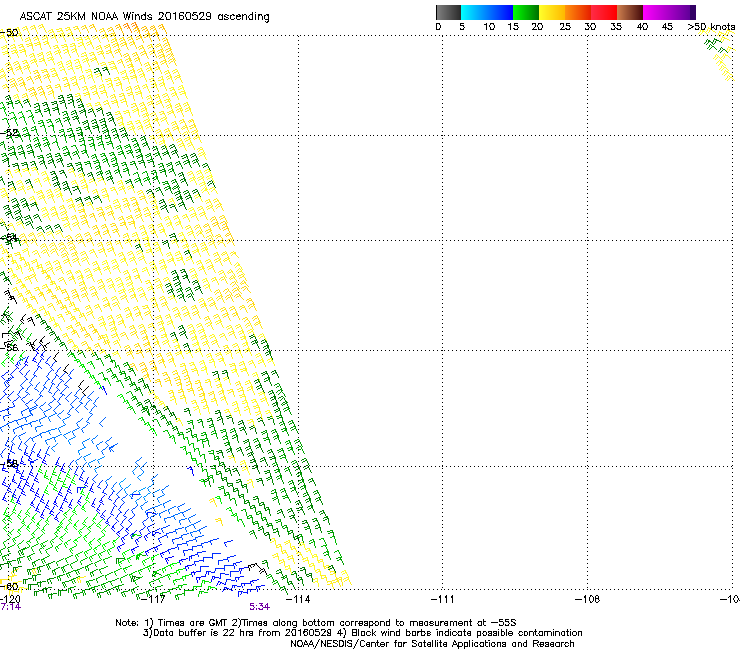Image resolution: width=740 pixels, height=650 pixels.
Task: Click the brown 35-40 knots legend swatch
Action: click(630, 12)
